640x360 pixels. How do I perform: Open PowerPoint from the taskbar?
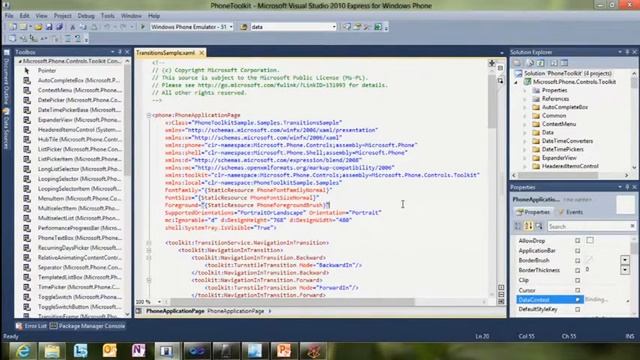point(284,351)
